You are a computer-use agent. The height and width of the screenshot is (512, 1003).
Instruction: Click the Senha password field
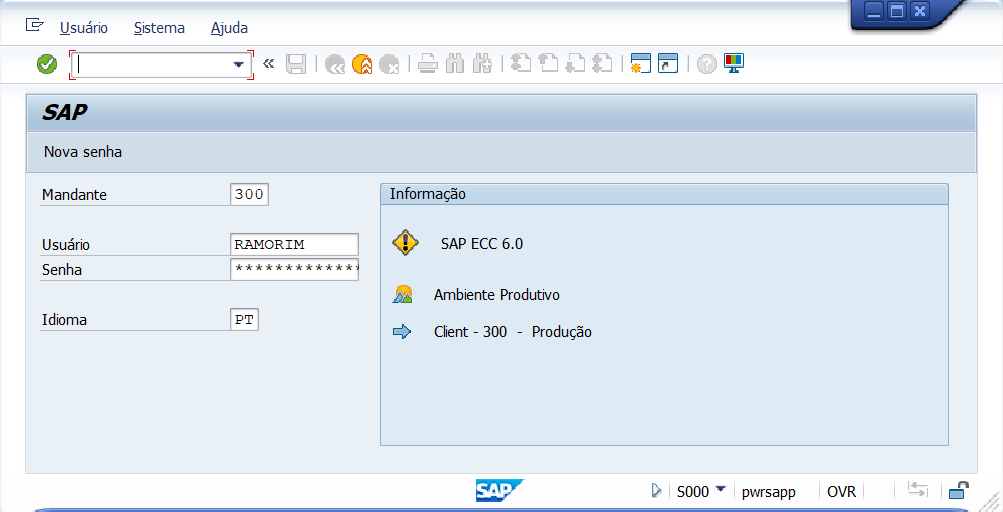coord(294,269)
